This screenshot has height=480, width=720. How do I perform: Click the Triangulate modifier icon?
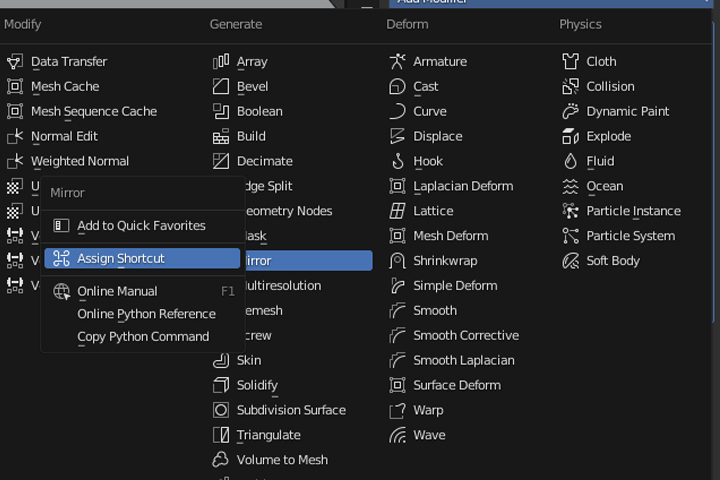221,435
